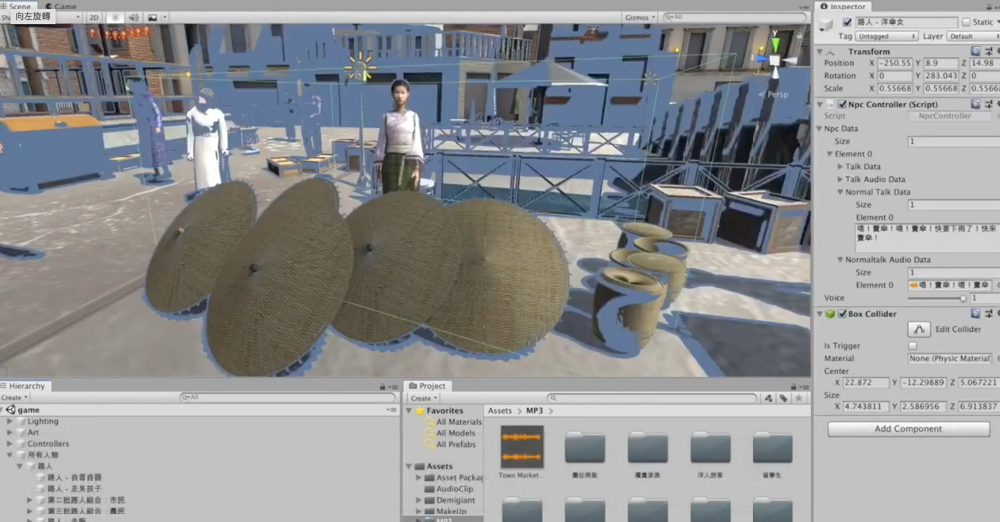
Task: Expand the Demigiant folder in Assets
Action: click(418, 500)
